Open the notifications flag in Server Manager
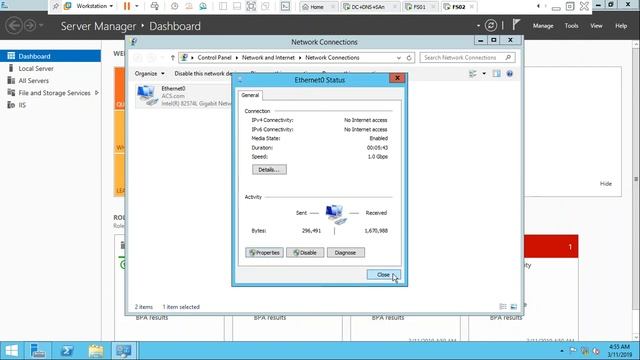The image size is (640, 360). (x=516, y=25)
